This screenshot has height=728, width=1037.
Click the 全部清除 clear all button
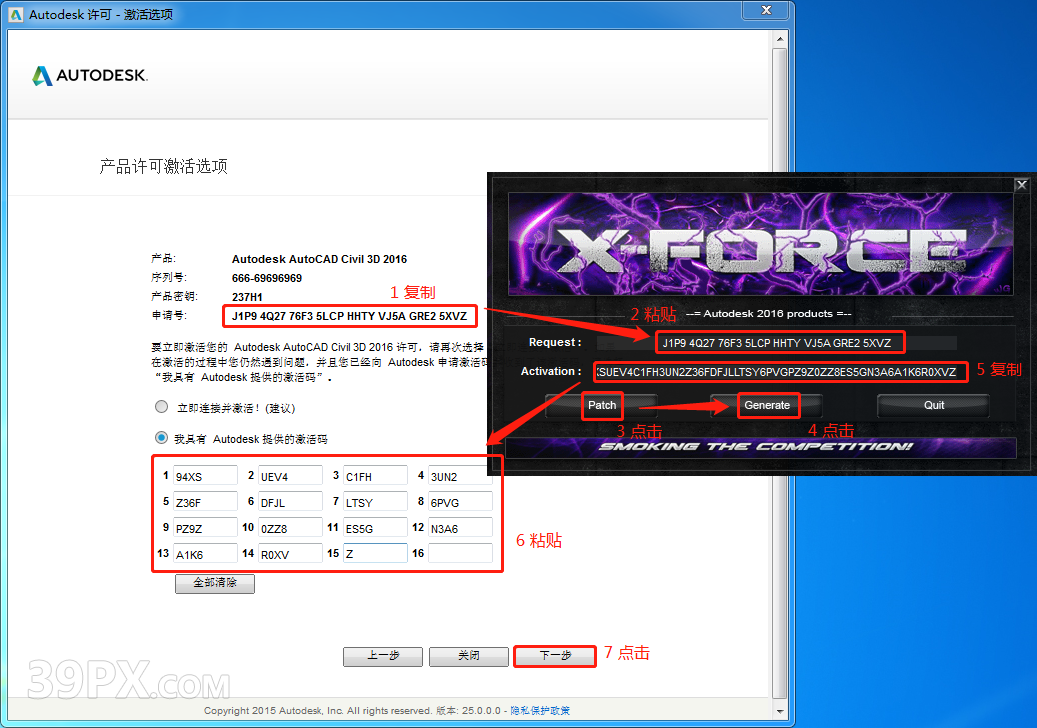tap(215, 583)
